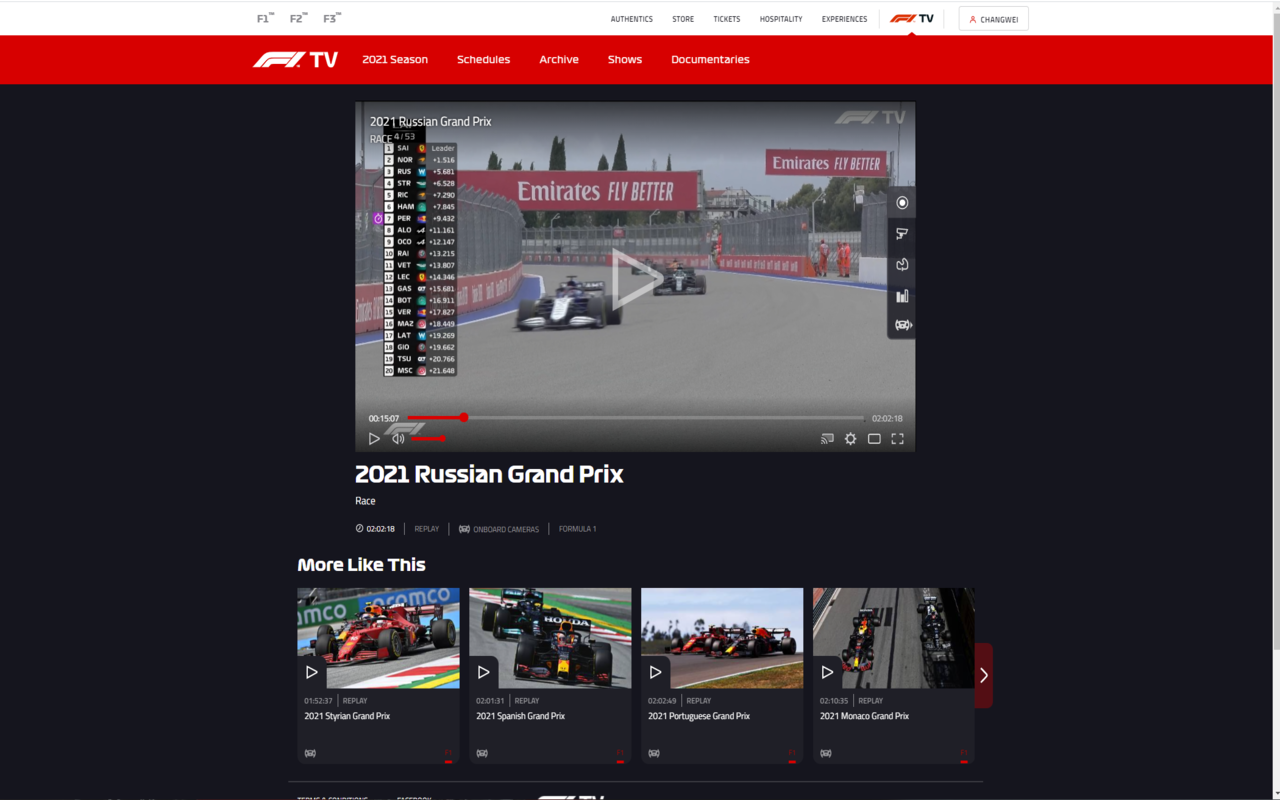Click the ONBOARD CAMERAS label below the video
This screenshot has height=800, width=1280.
(506, 529)
